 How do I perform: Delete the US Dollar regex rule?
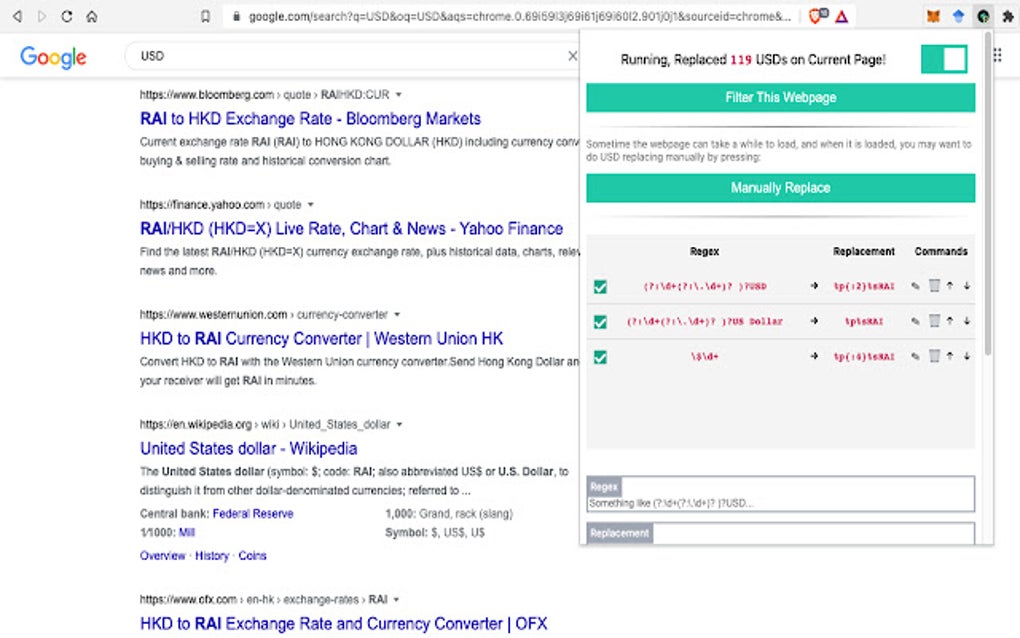pos(935,321)
